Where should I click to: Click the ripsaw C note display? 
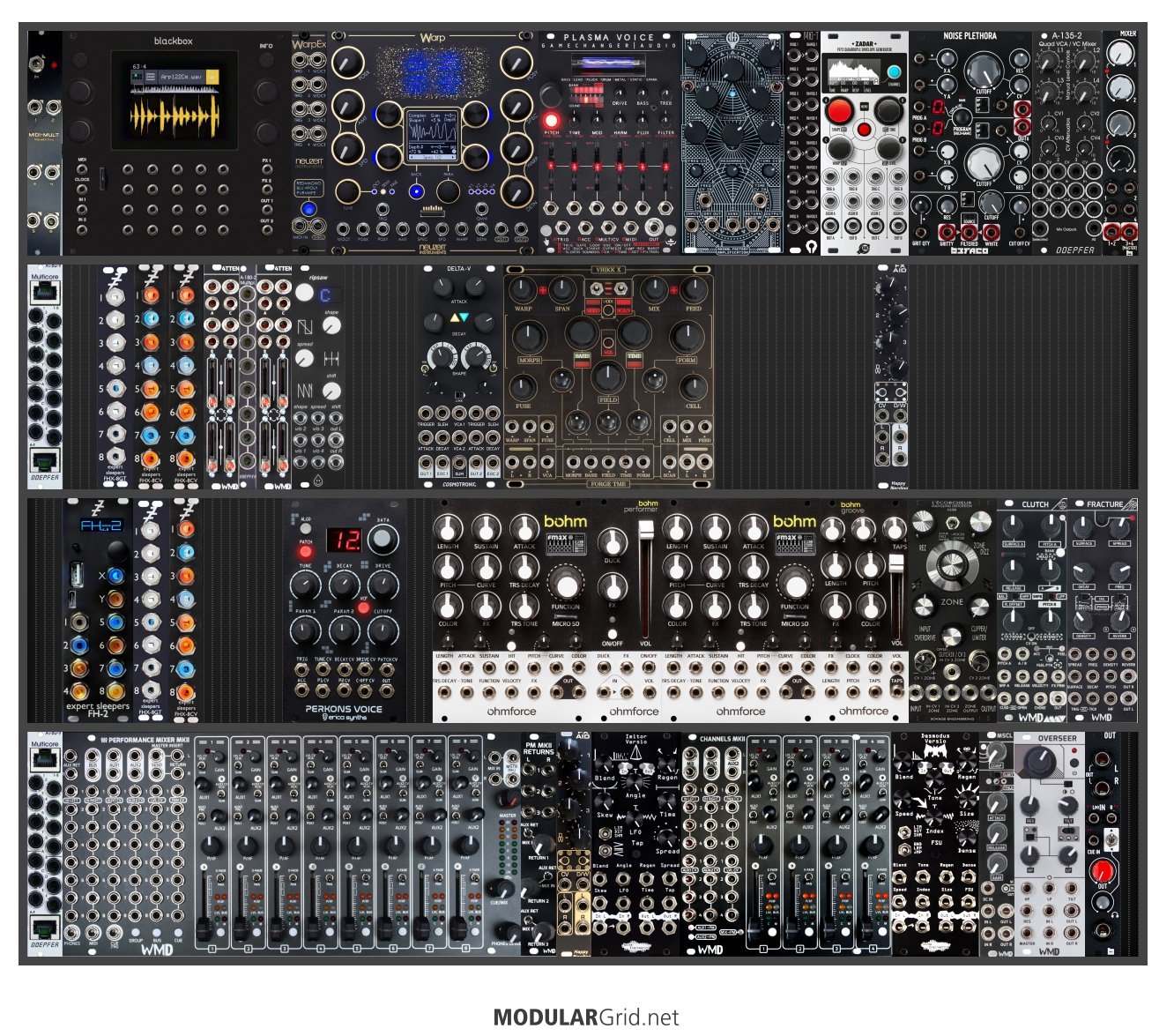324,296
